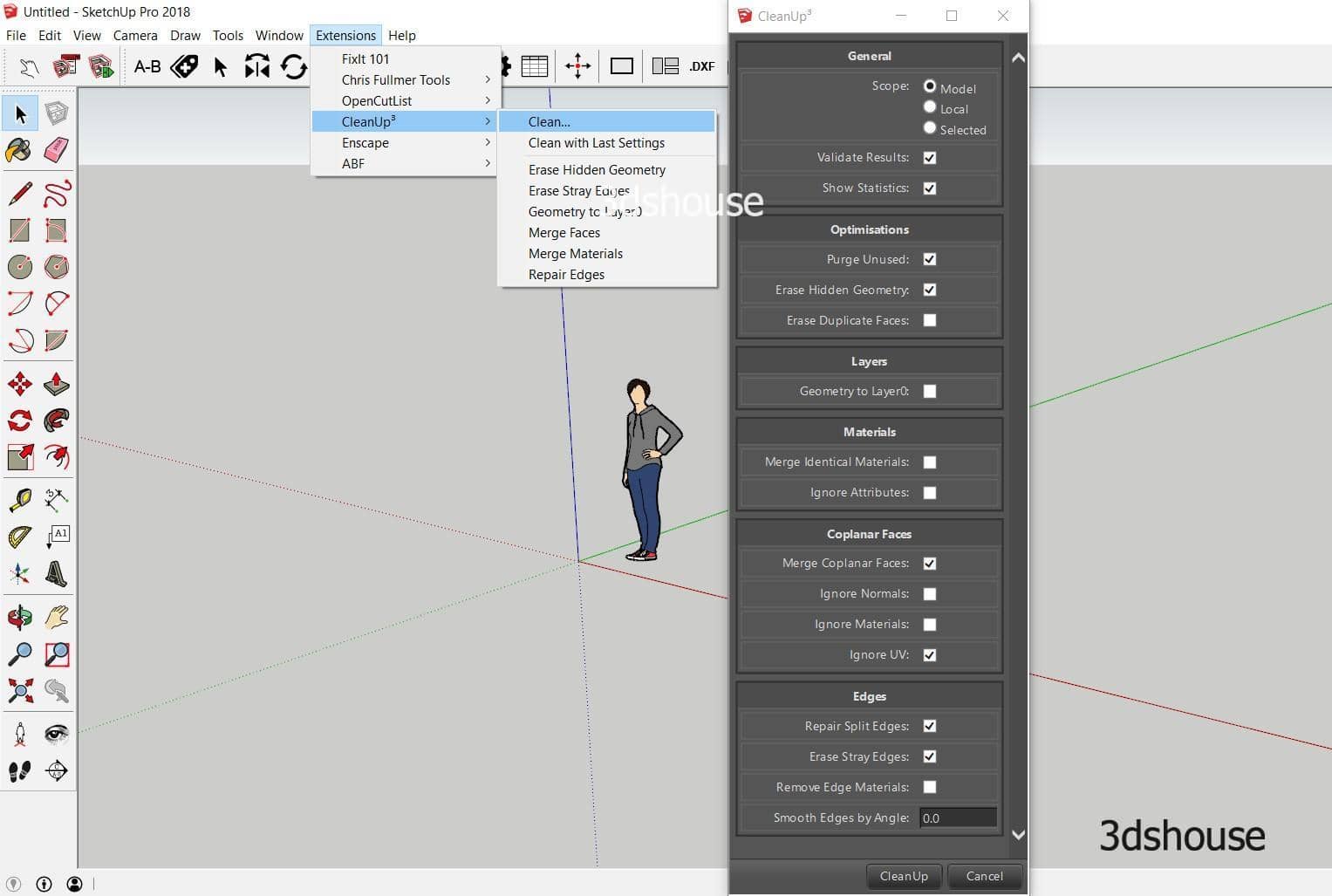The height and width of the screenshot is (896, 1332).
Task: Click the Zoom Extents tool
Action: click(x=19, y=691)
